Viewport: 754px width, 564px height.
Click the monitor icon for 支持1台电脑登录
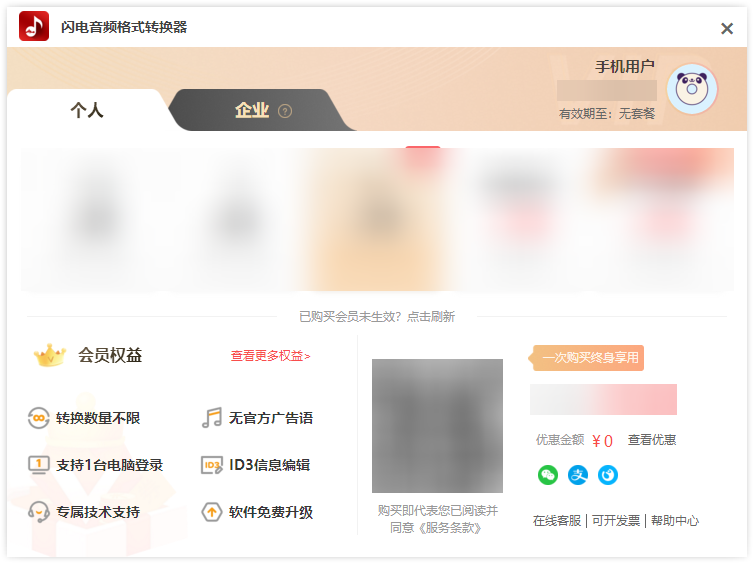point(39,465)
